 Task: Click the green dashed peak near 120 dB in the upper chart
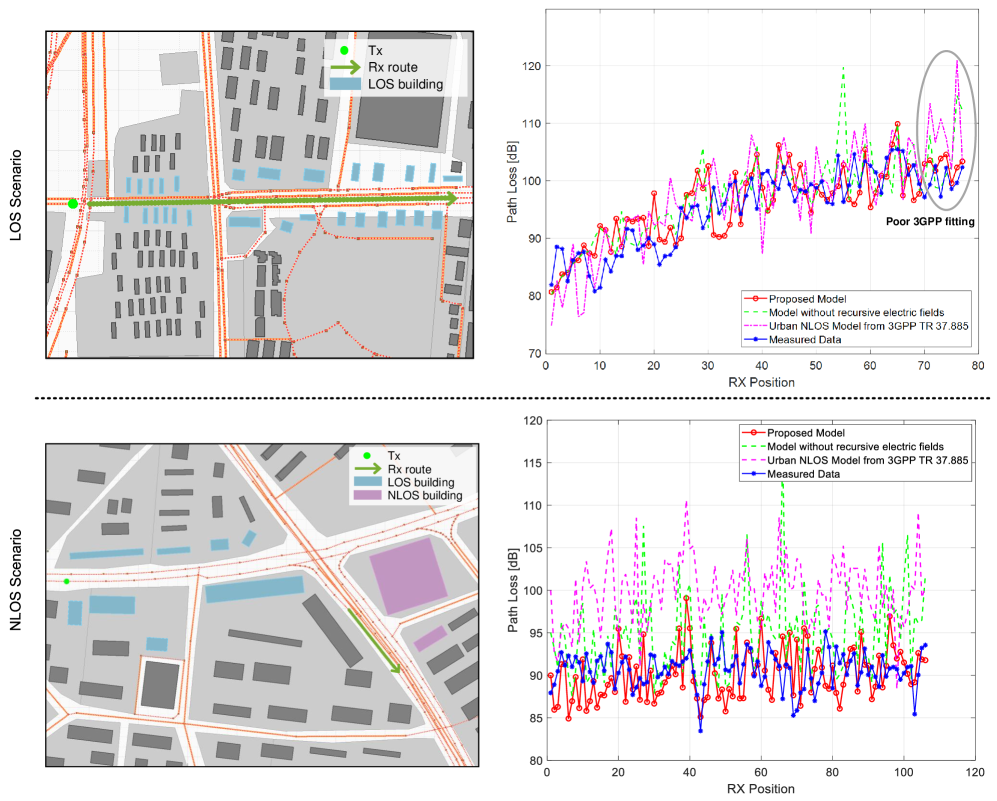tap(844, 70)
